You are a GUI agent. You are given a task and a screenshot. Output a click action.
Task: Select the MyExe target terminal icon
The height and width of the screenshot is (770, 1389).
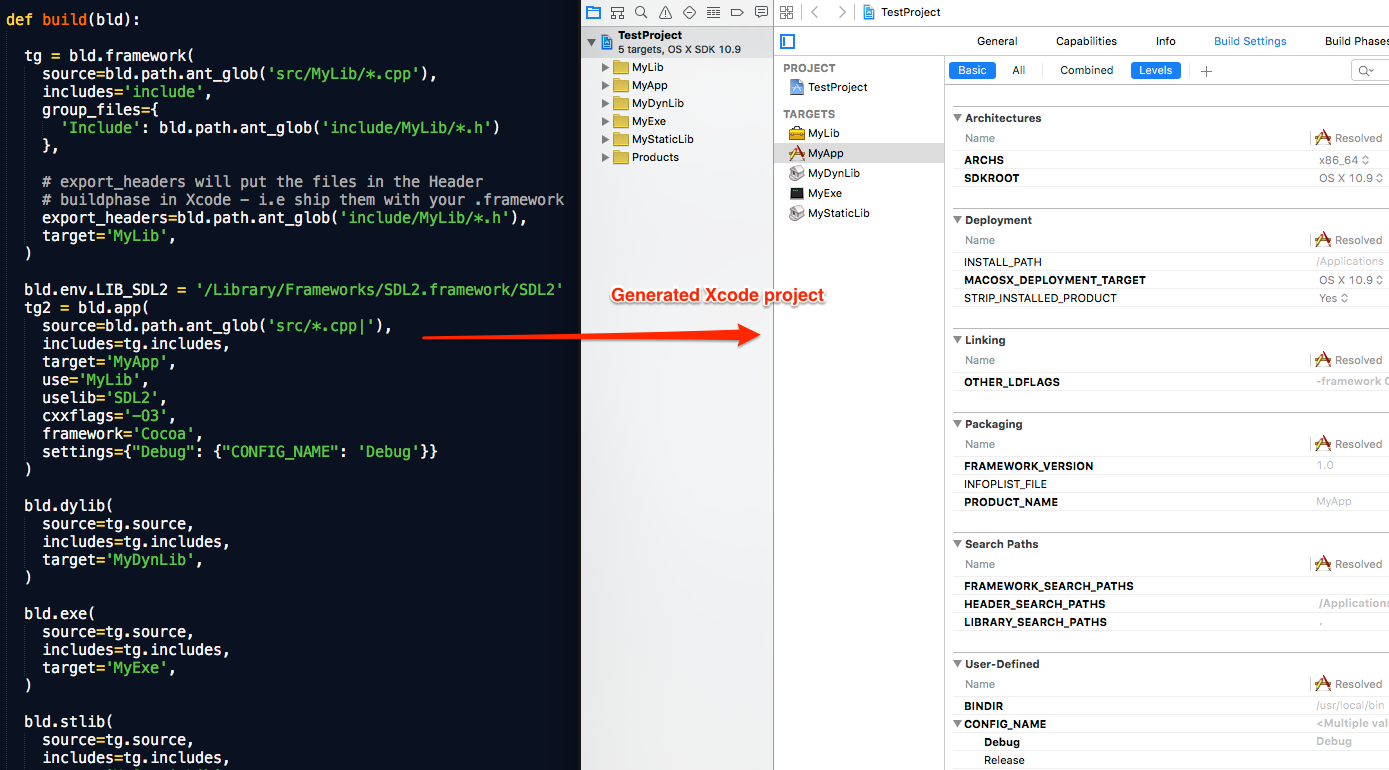point(797,193)
